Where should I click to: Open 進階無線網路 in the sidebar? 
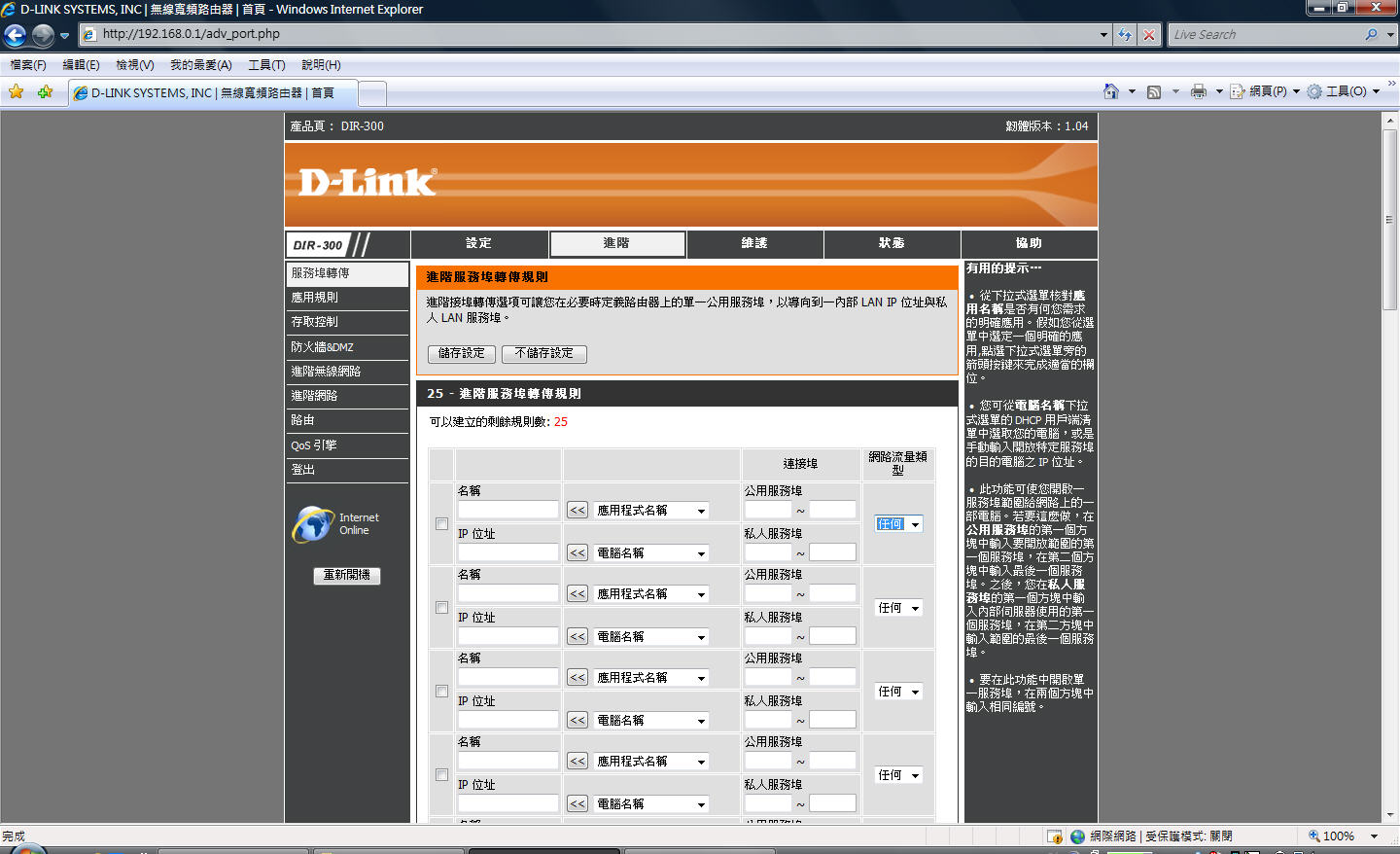(347, 372)
